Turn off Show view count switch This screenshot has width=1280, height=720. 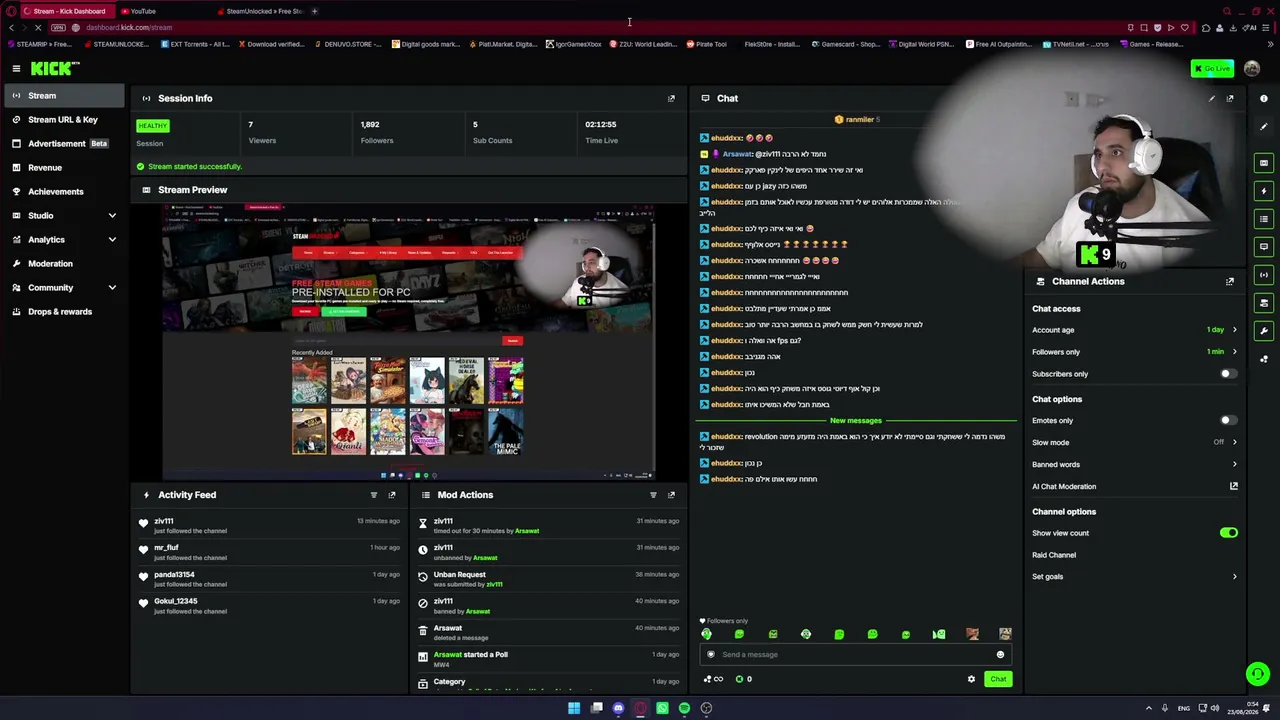point(1228,533)
